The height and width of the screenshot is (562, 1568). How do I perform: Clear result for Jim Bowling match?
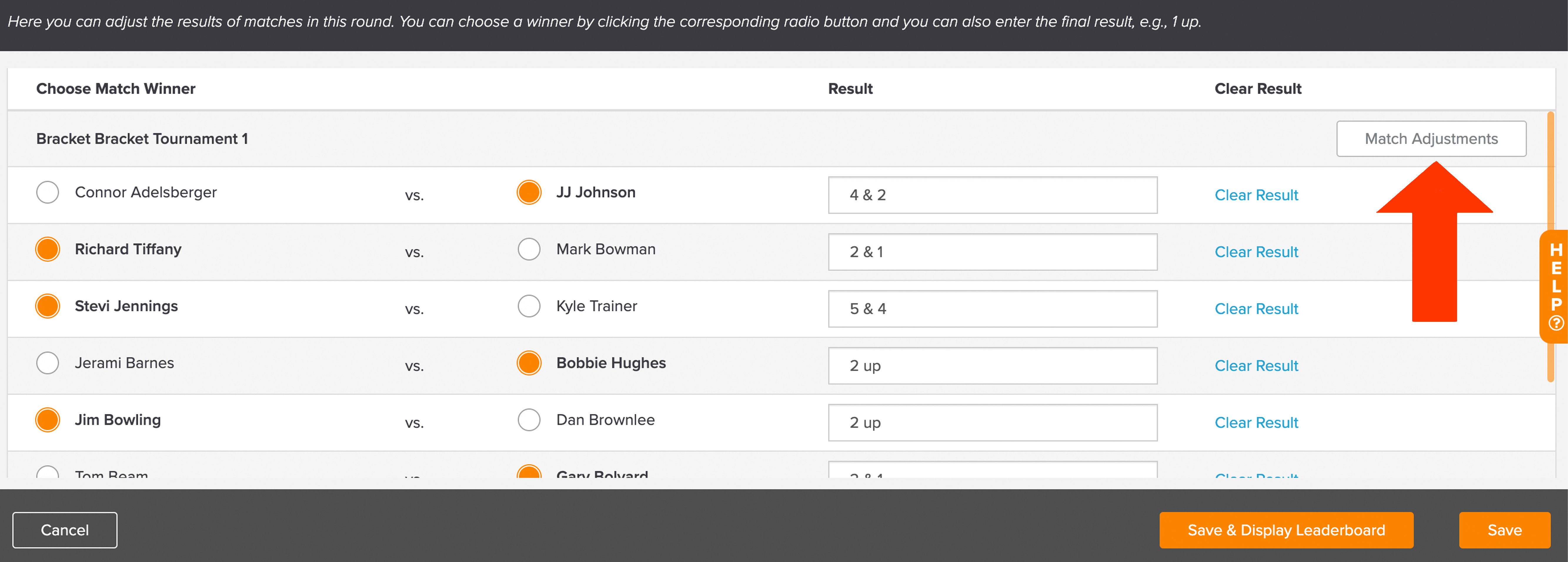[1256, 423]
